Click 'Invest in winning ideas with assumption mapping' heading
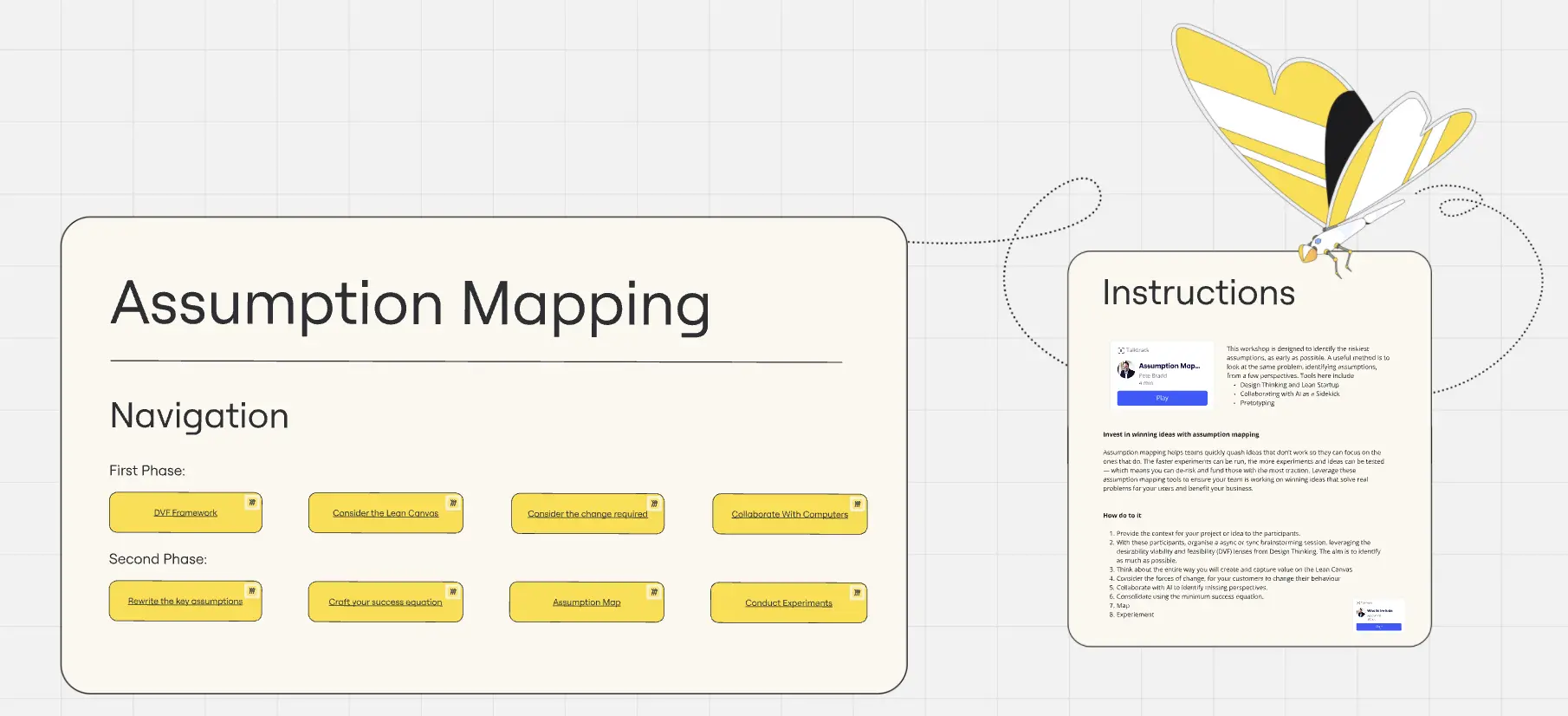Image resolution: width=1568 pixels, height=716 pixels. click(1181, 434)
